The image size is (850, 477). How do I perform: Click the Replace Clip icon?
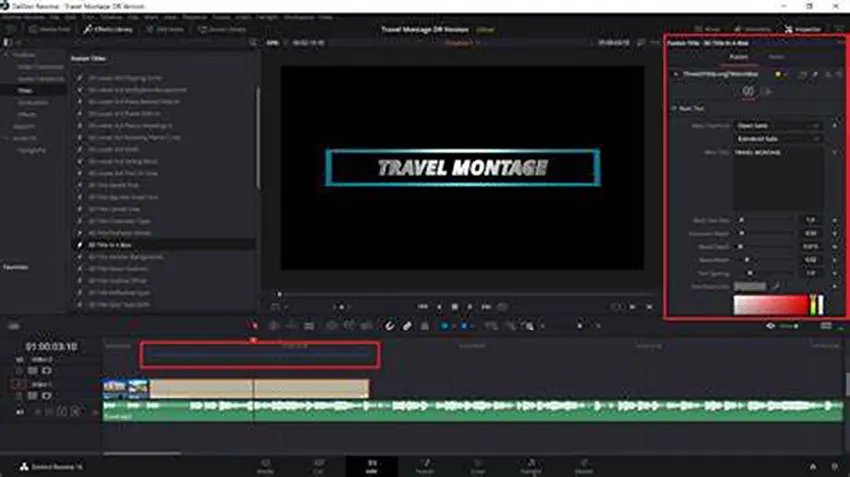point(366,326)
